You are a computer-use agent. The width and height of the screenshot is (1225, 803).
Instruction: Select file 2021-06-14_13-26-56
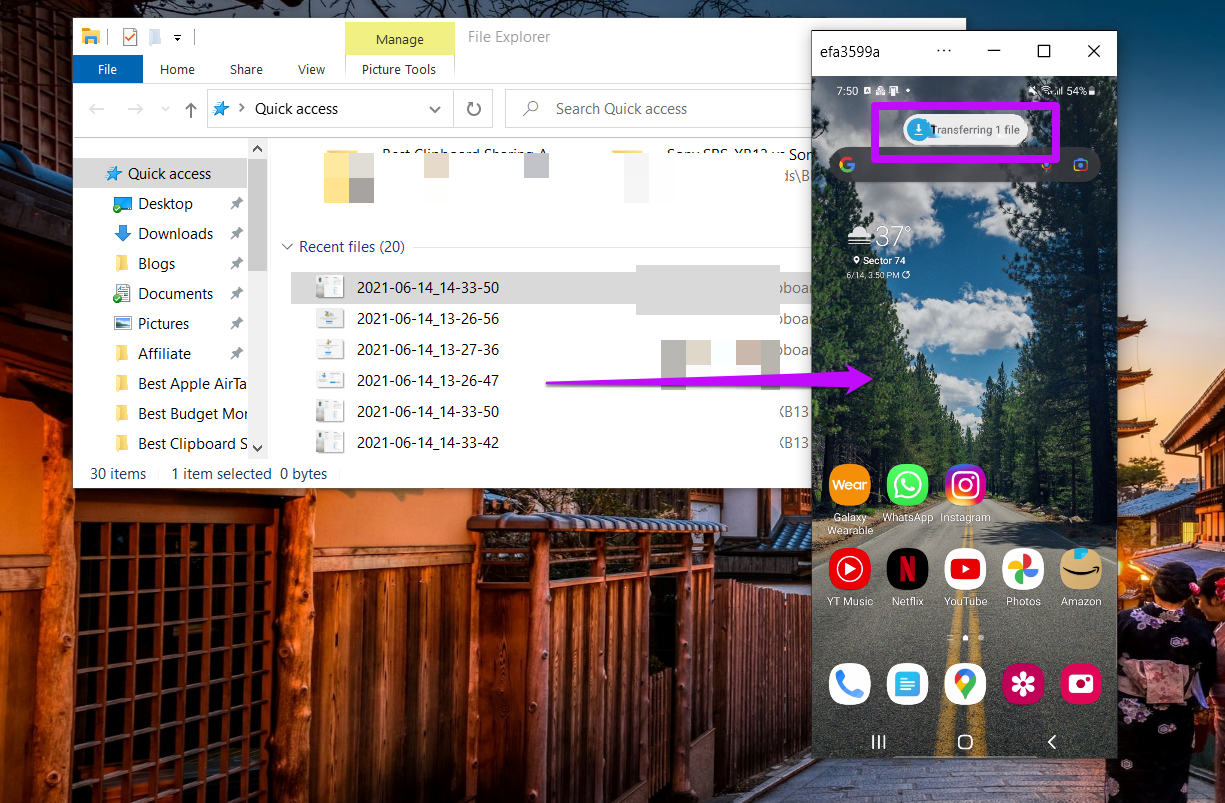[x=427, y=319]
